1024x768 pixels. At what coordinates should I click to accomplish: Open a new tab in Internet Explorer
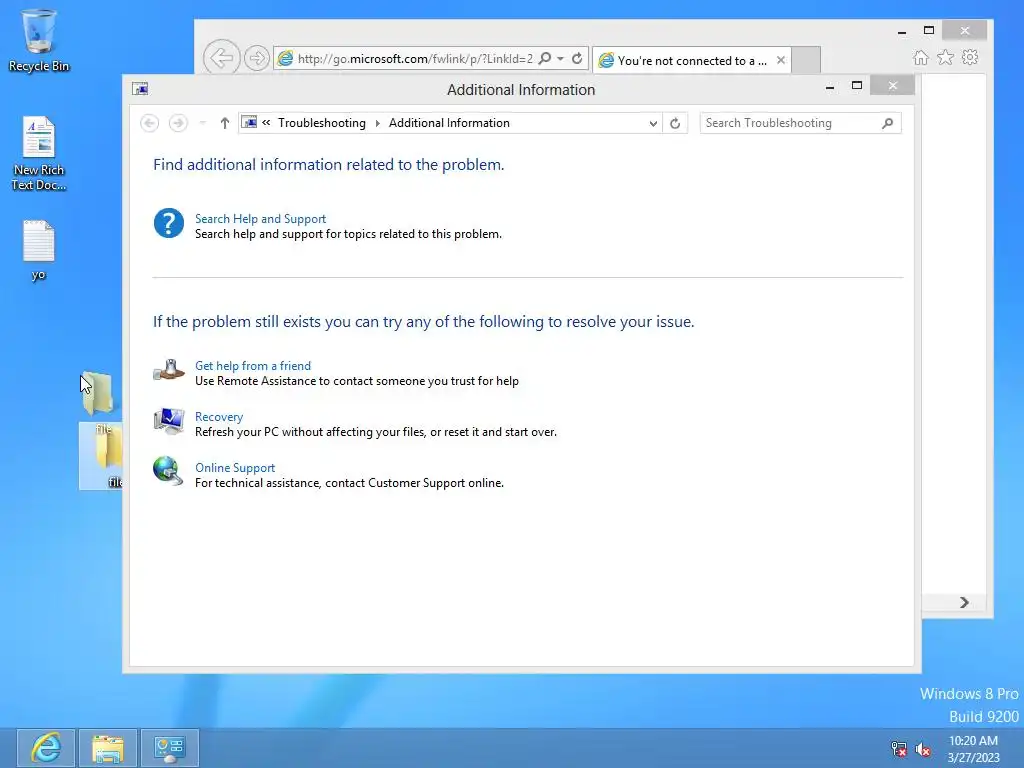tap(806, 60)
